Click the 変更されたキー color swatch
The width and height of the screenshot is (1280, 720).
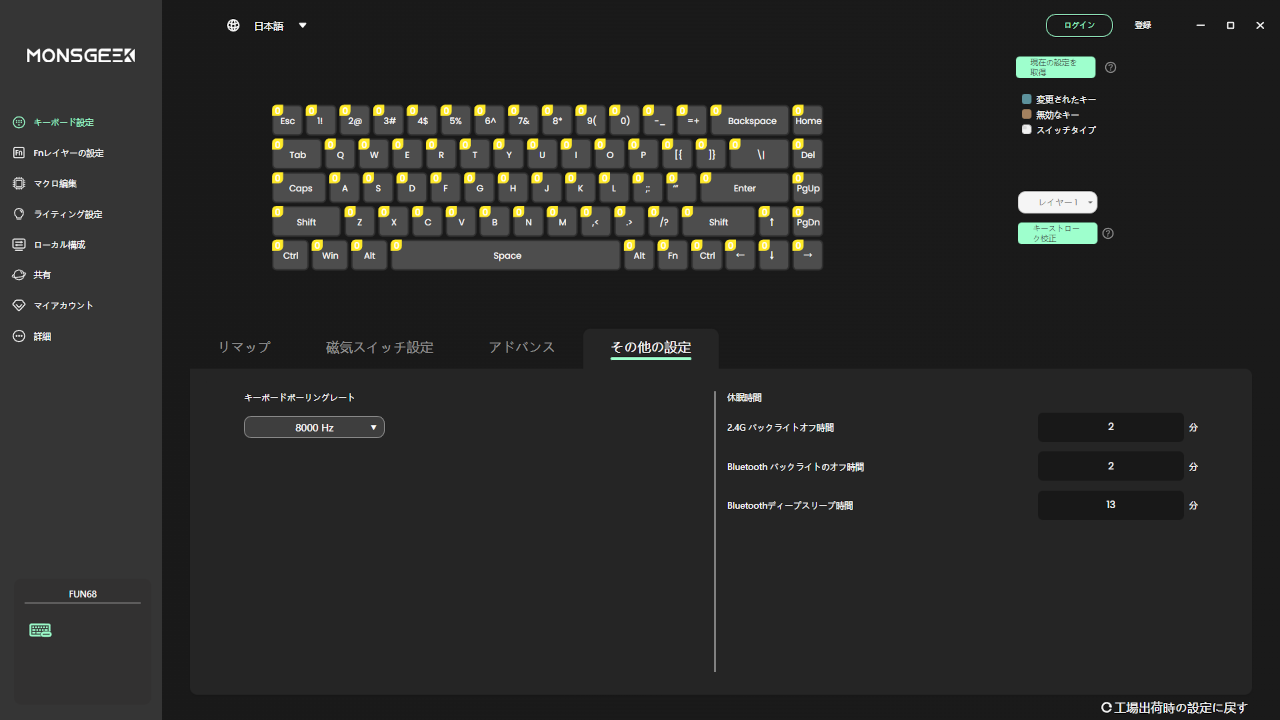(1026, 100)
